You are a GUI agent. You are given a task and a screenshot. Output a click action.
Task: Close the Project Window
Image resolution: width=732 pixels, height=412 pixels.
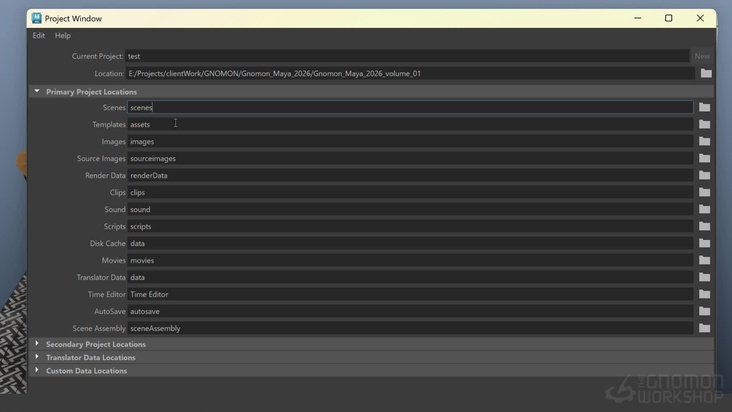pyautogui.click(x=700, y=18)
